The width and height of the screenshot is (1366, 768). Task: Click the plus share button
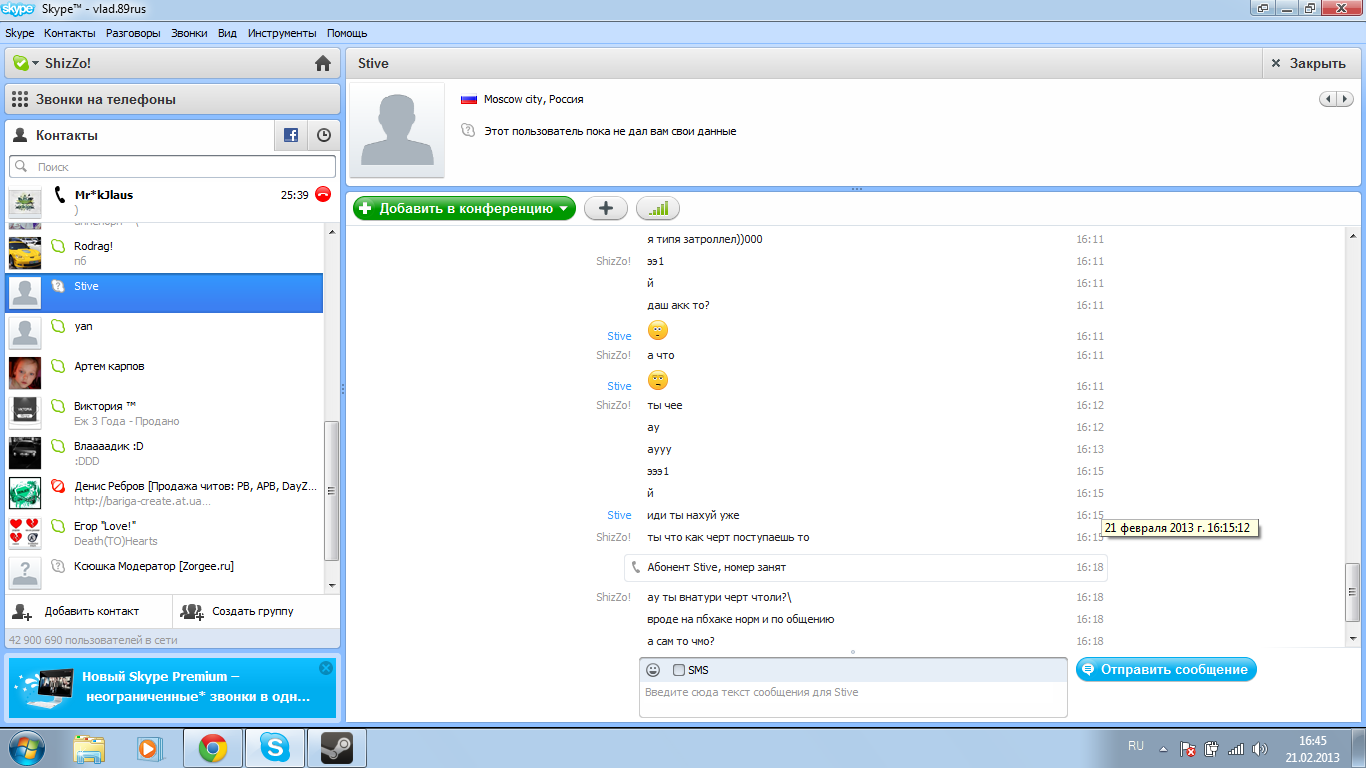tap(605, 208)
